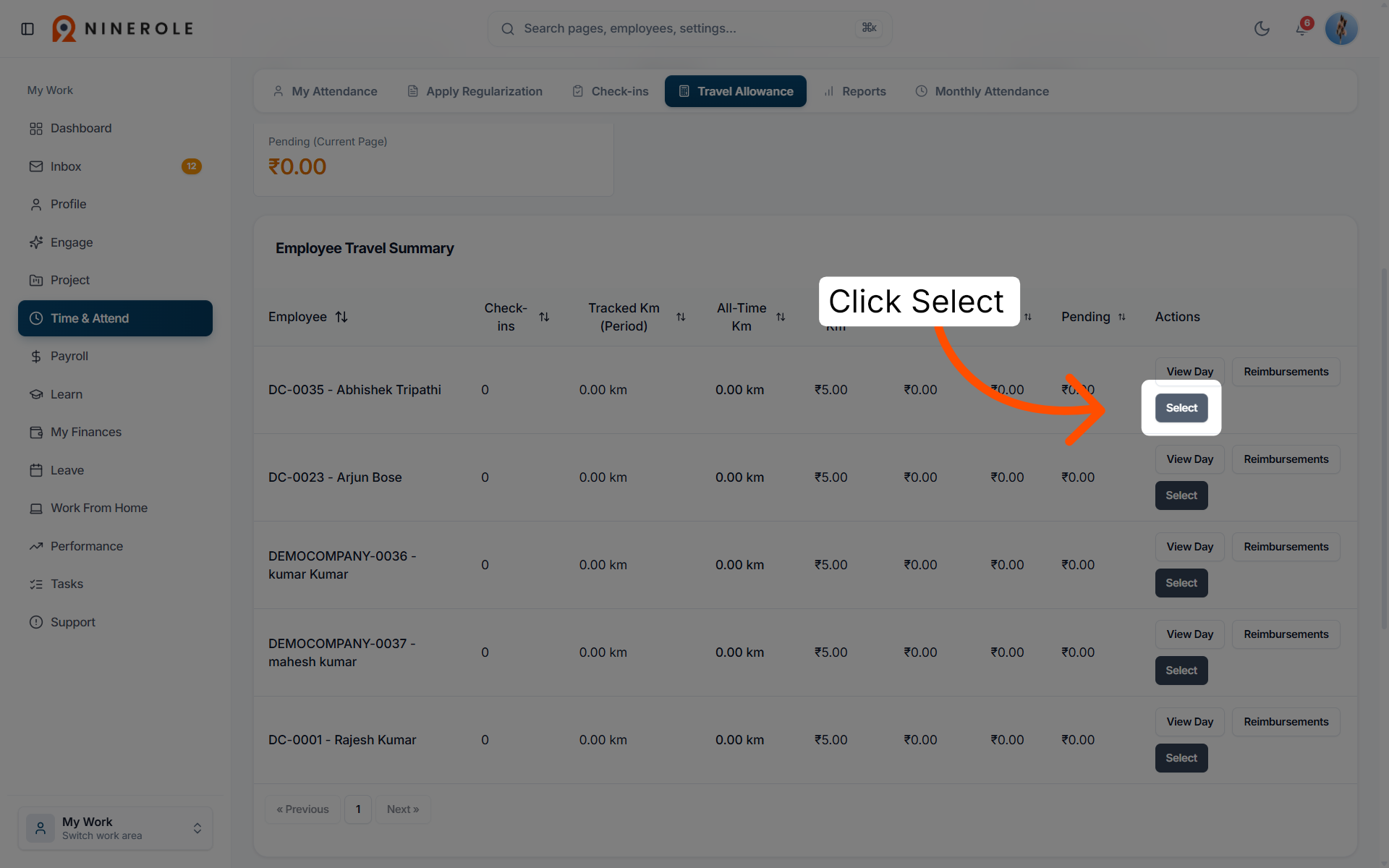Viewport: 1389px width, 868px height.
Task: Sort by All-Time Km column arrows
Action: pyautogui.click(x=781, y=317)
